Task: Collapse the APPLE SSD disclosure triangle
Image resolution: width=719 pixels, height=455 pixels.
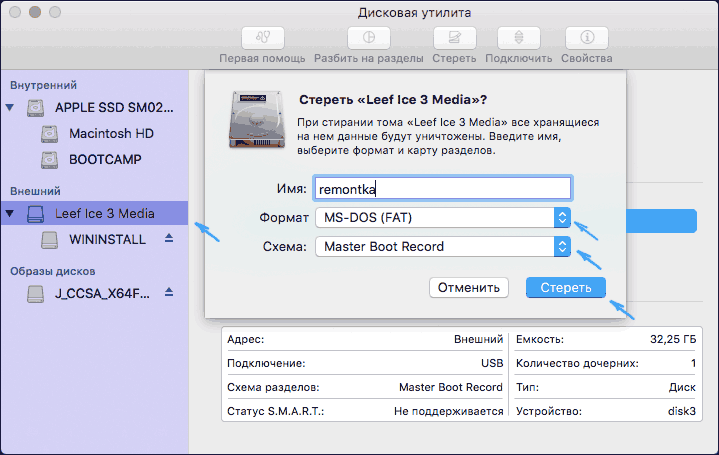Action: tap(11, 107)
